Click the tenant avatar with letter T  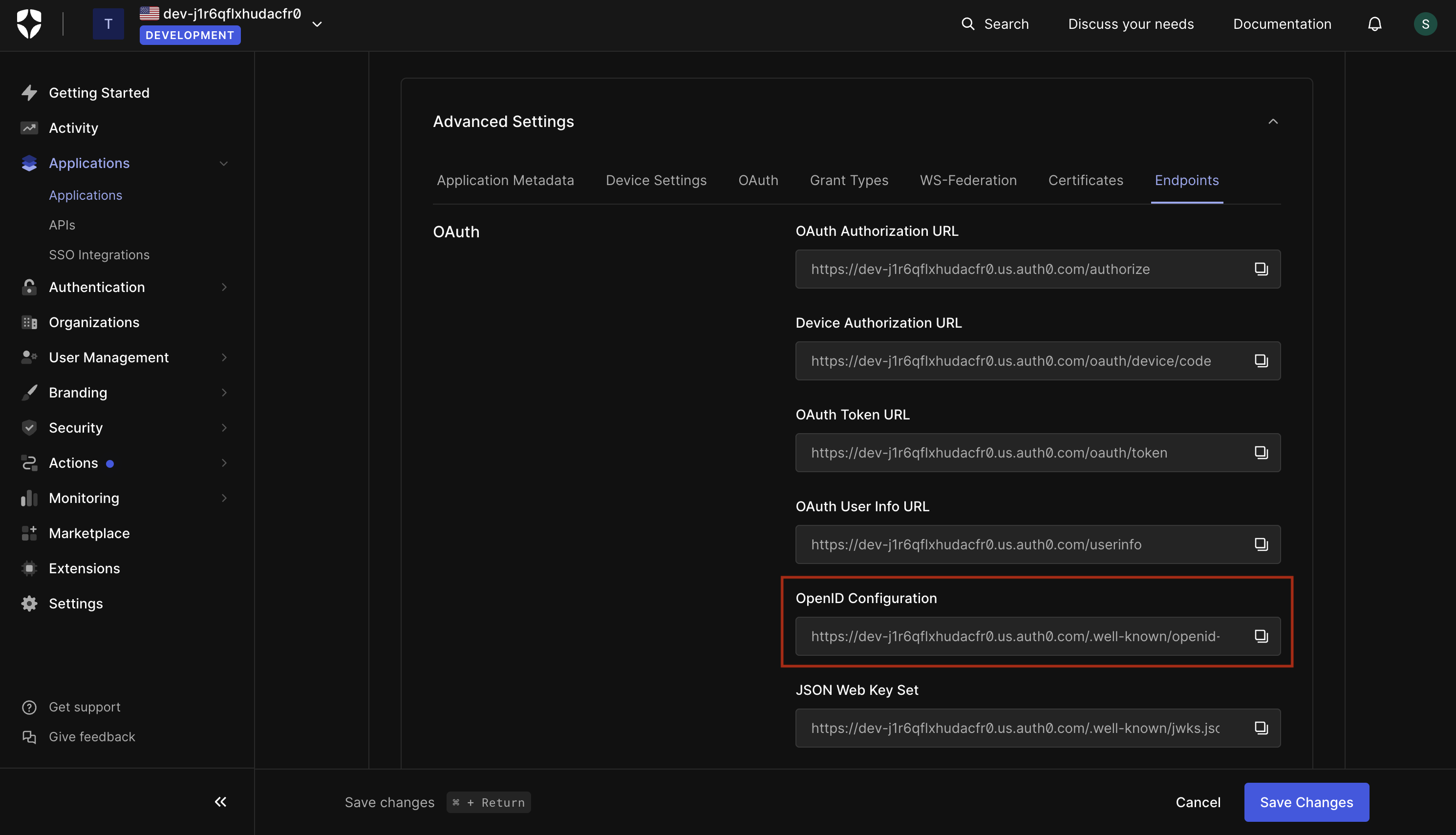[x=108, y=23]
